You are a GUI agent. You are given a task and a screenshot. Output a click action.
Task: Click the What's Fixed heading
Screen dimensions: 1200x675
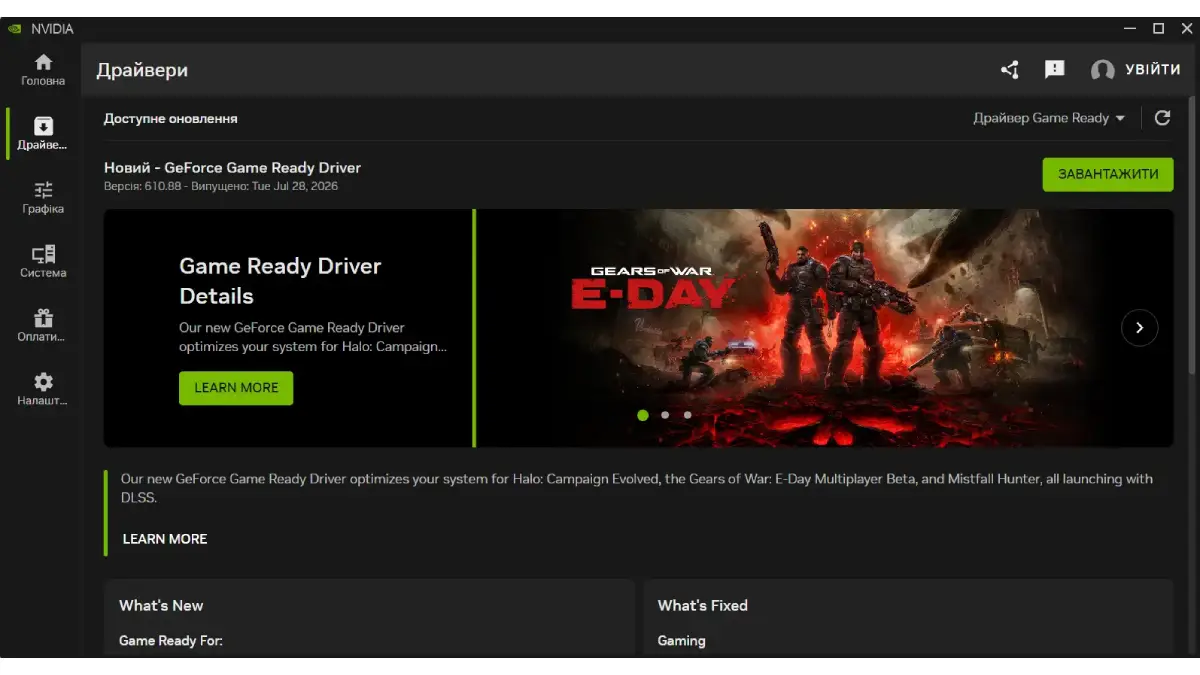pos(703,605)
